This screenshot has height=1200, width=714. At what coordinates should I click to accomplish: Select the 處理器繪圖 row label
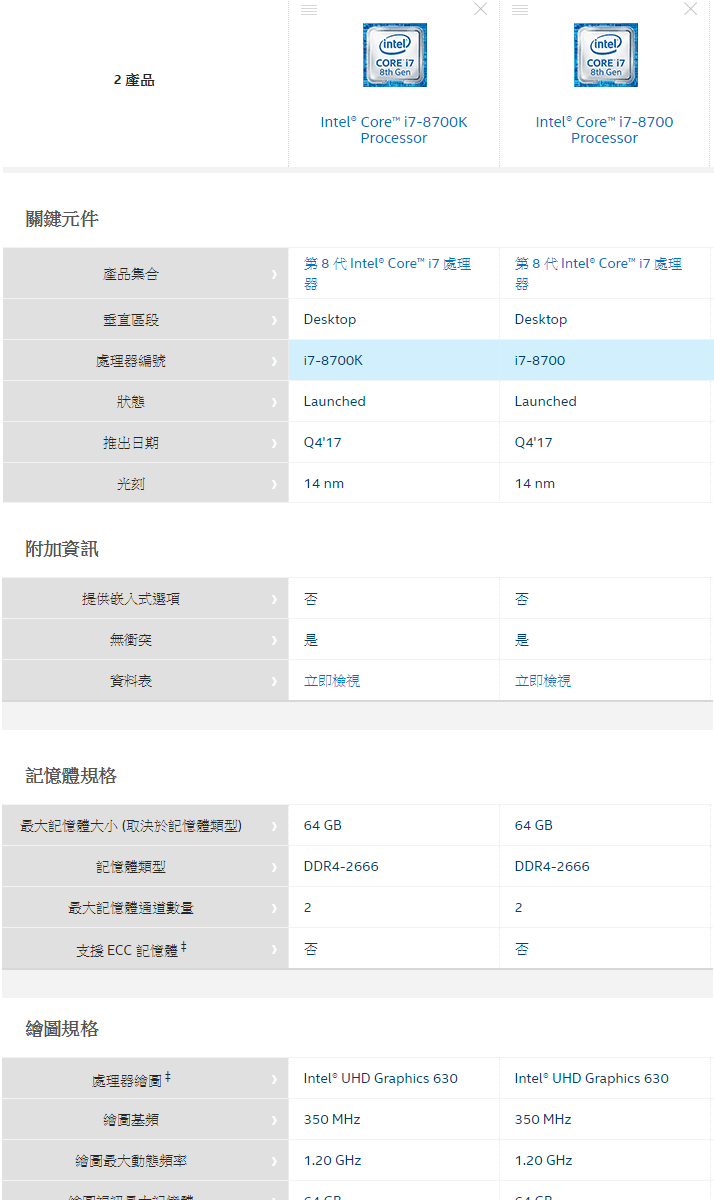pos(131,1079)
